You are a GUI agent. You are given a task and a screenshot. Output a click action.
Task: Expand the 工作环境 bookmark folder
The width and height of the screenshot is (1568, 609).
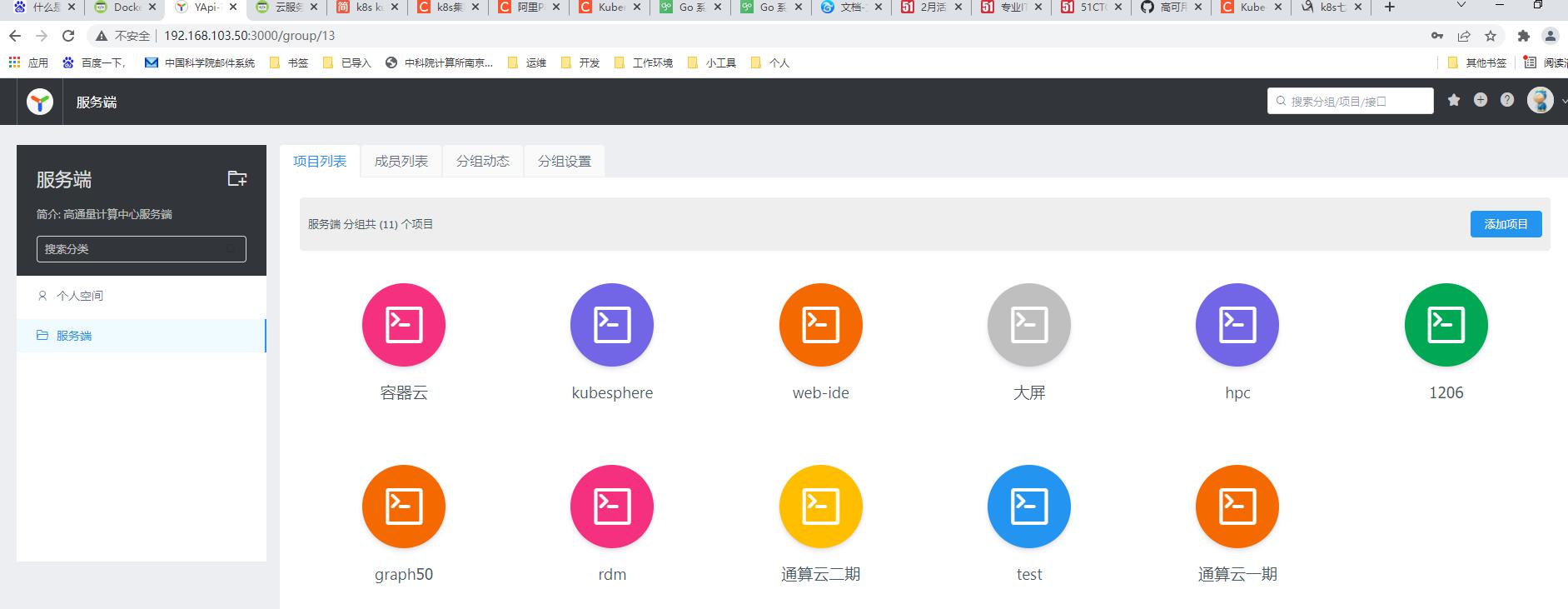pyautogui.click(x=644, y=62)
